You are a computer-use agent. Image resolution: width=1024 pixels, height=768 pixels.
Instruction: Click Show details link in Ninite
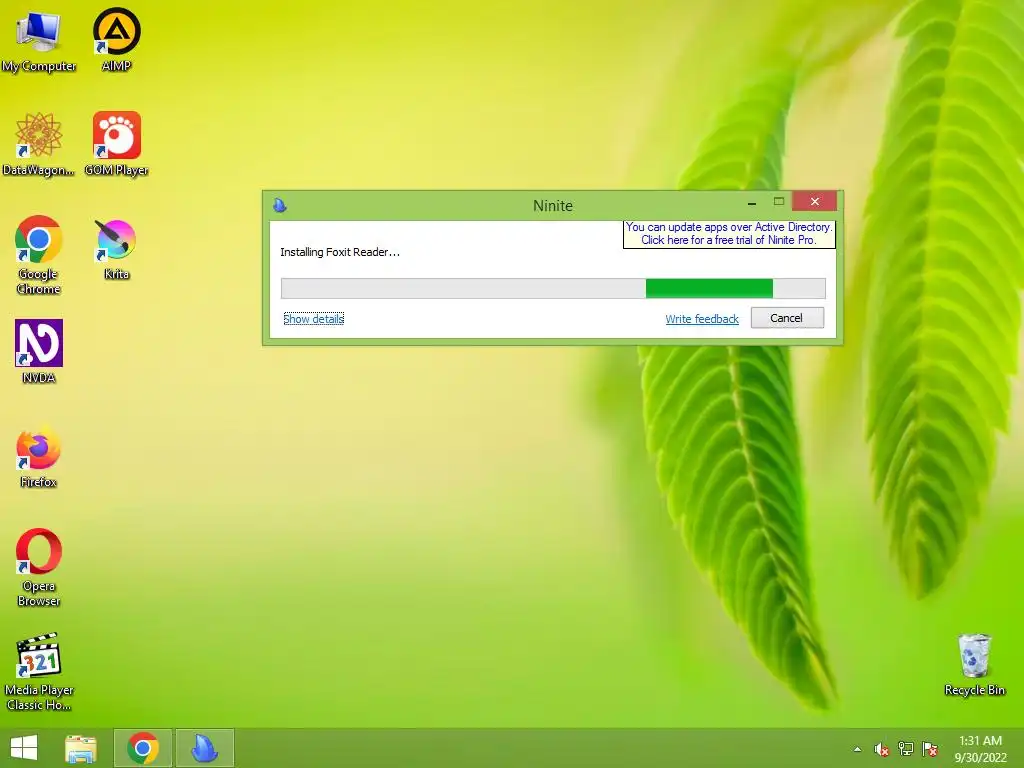313,319
